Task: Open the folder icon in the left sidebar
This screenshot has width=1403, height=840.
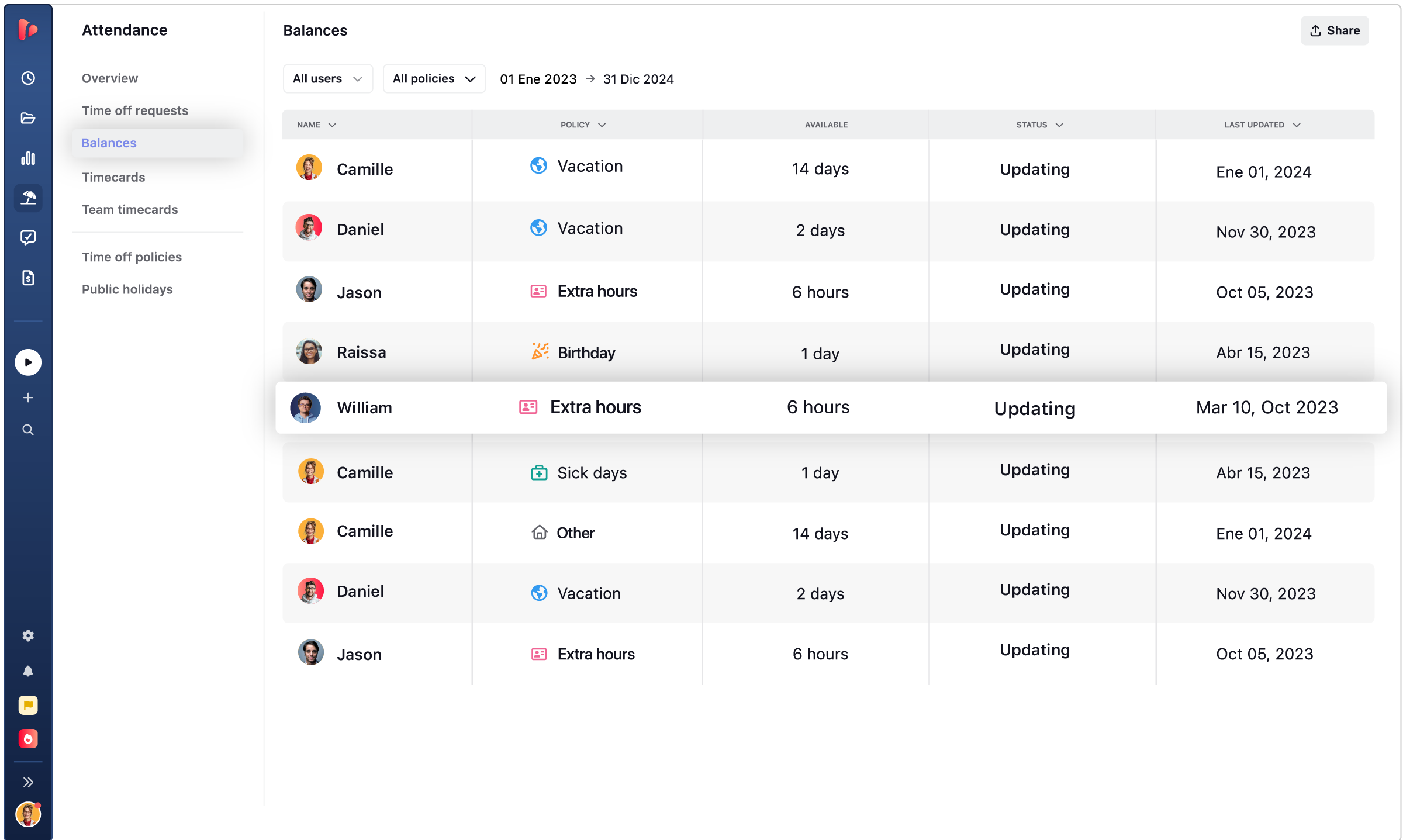Action: (x=28, y=118)
